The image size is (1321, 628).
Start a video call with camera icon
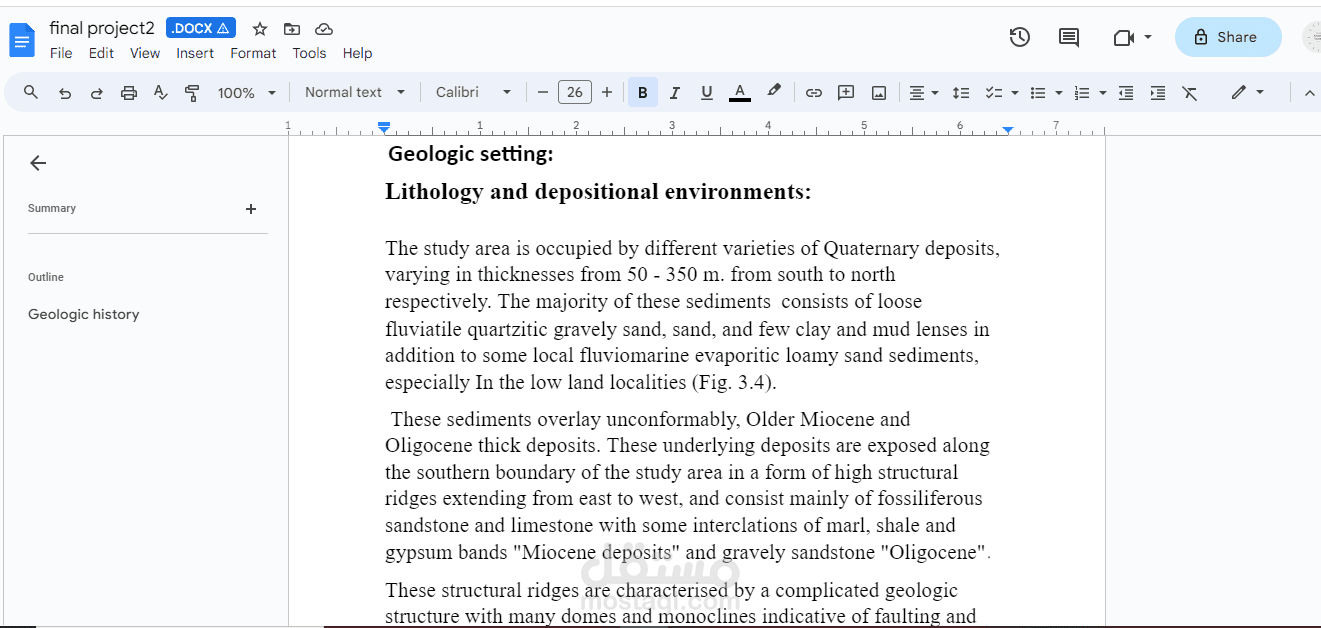[x=1123, y=37]
